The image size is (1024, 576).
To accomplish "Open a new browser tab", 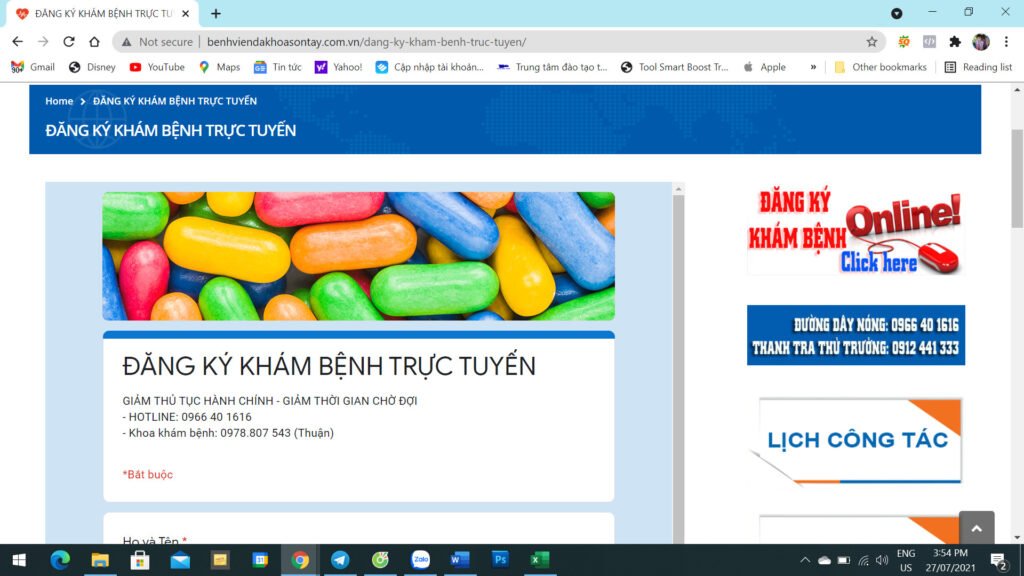I will 216,13.
